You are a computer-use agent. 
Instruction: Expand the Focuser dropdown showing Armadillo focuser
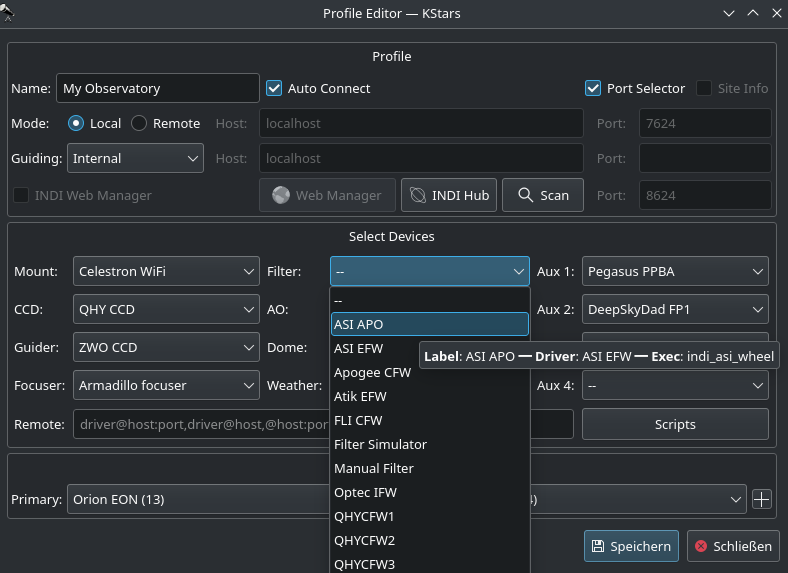click(166, 385)
